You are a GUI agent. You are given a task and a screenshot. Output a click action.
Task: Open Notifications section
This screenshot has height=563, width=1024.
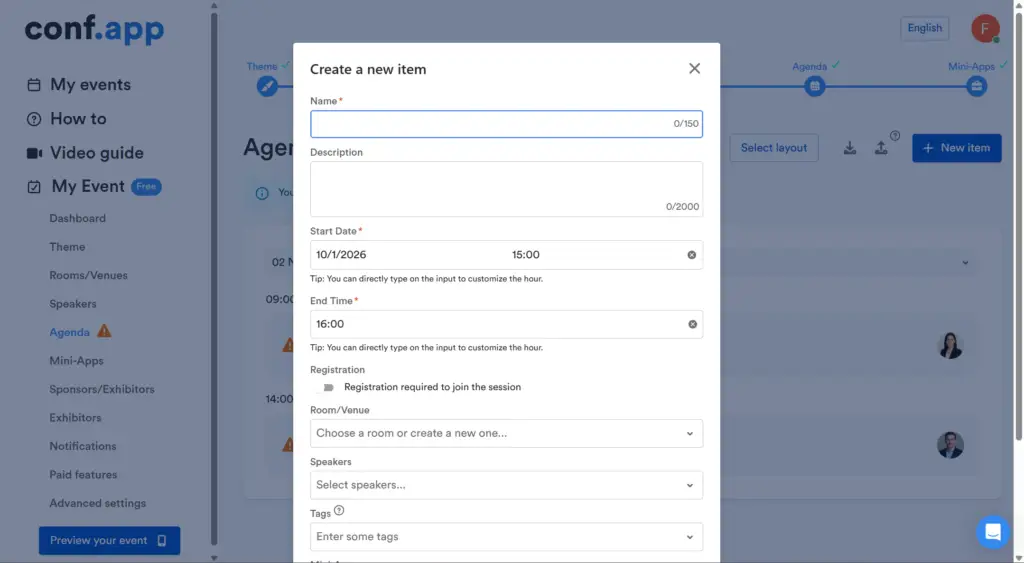point(83,446)
